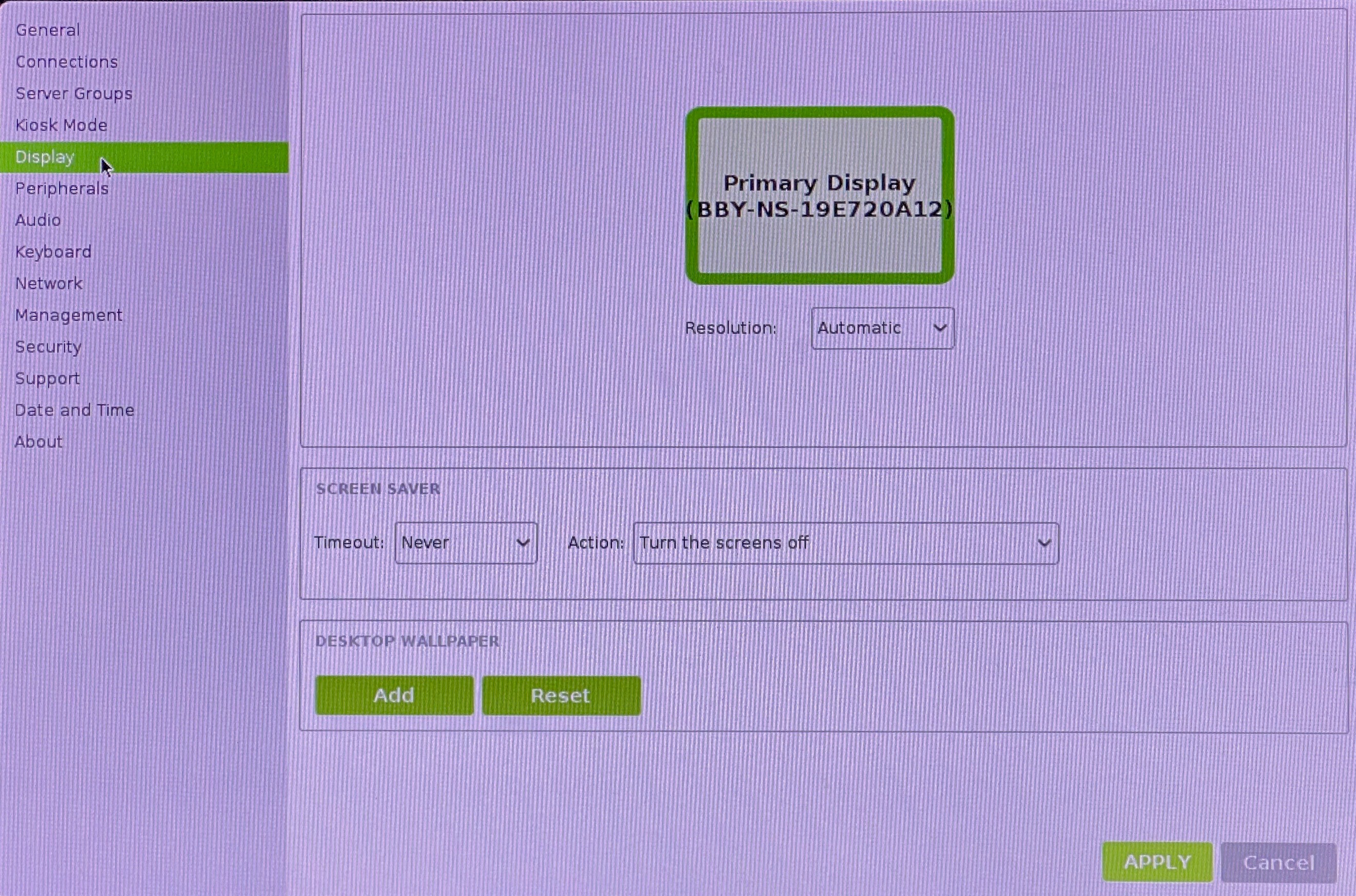Select the Primary Display monitor thumbnail
Screen dimensions: 1356x896
tap(820, 196)
